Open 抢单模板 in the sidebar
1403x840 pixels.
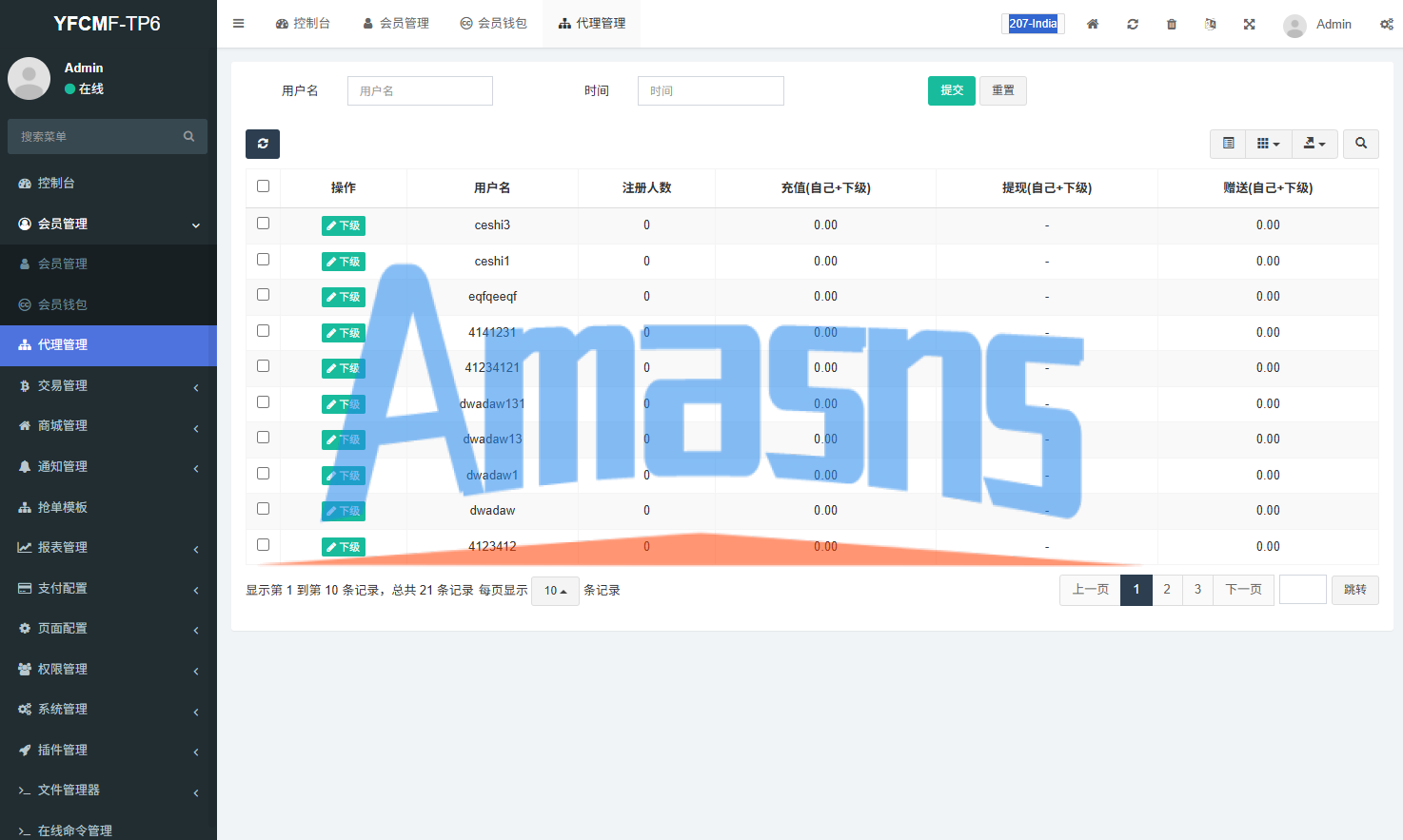(x=109, y=507)
